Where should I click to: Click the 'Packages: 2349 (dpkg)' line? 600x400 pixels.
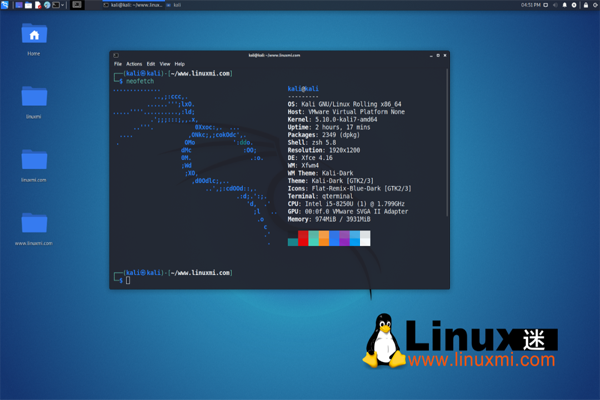click(324, 135)
